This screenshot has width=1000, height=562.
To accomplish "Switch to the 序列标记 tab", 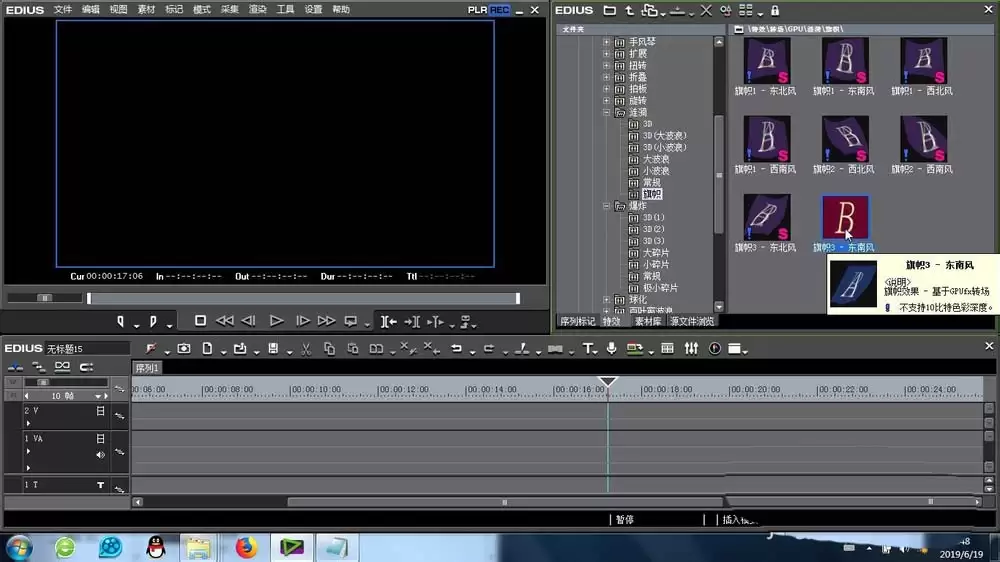I will click(x=577, y=322).
